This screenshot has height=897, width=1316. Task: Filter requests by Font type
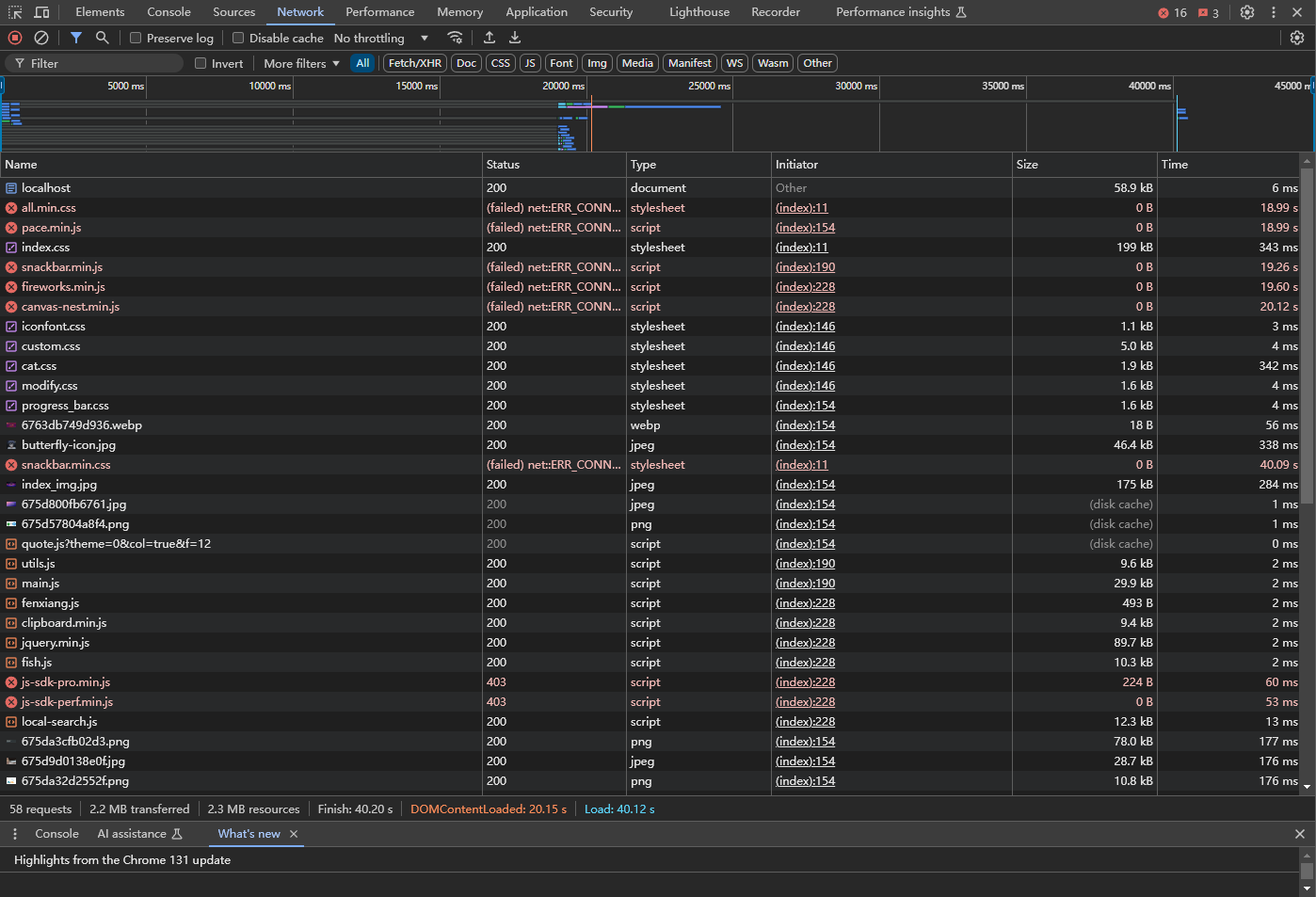point(561,63)
